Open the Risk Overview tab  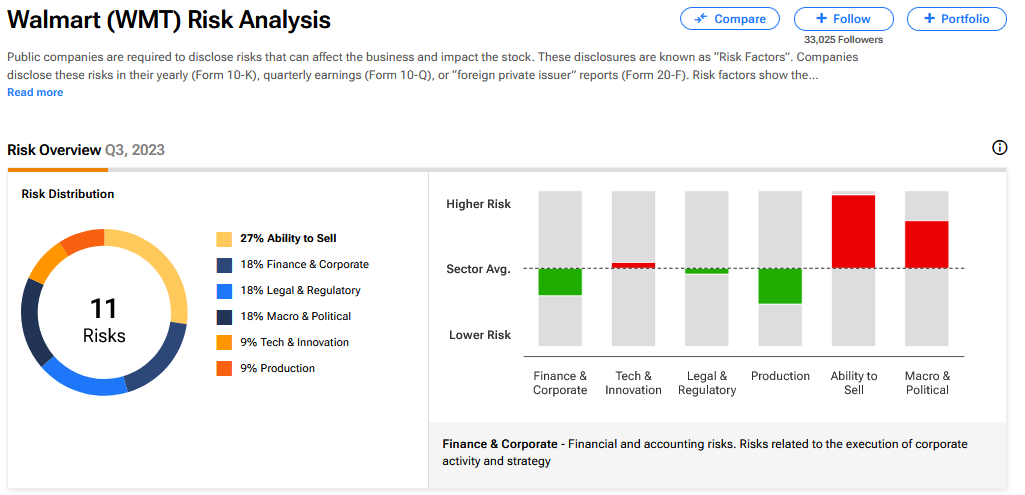(54, 150)
